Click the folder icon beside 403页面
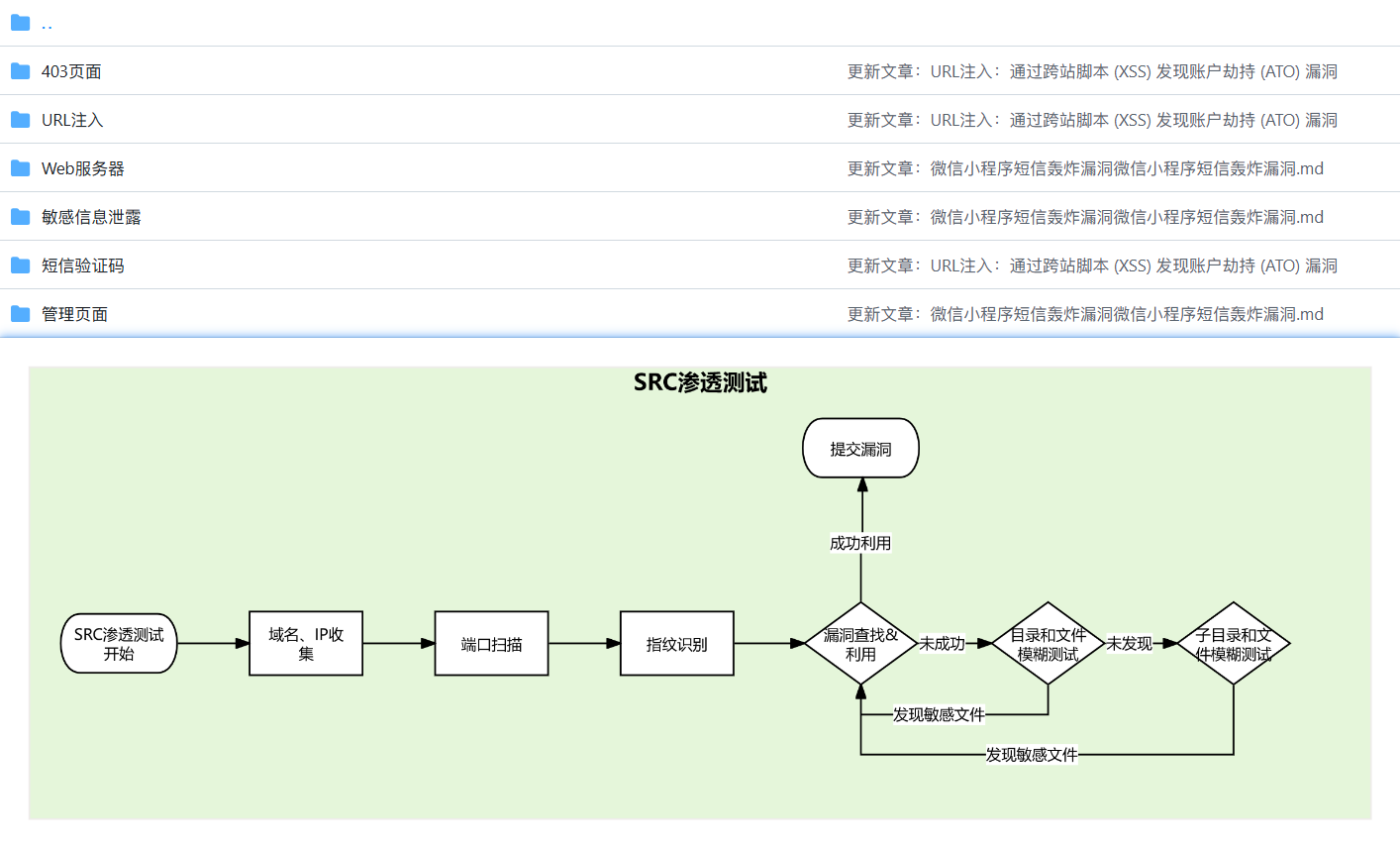 (20, 70)
